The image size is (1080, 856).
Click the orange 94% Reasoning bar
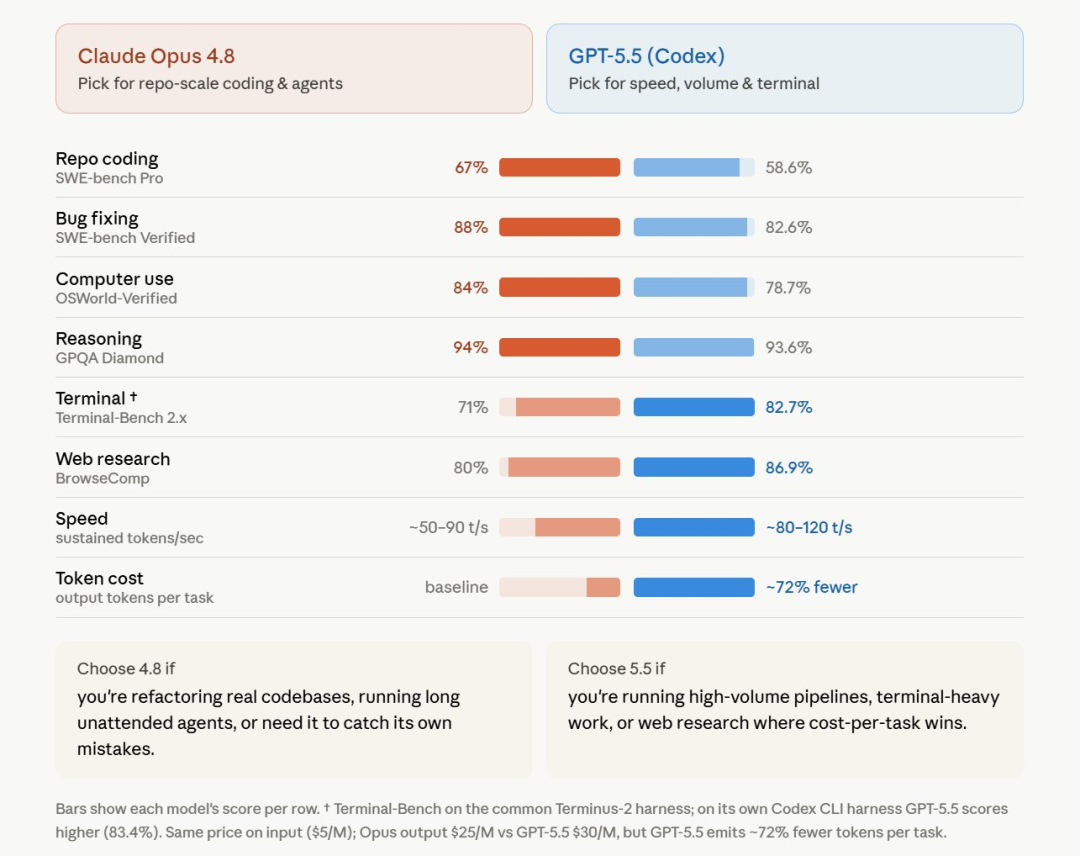pyautogui.click(x=559, y=347)
